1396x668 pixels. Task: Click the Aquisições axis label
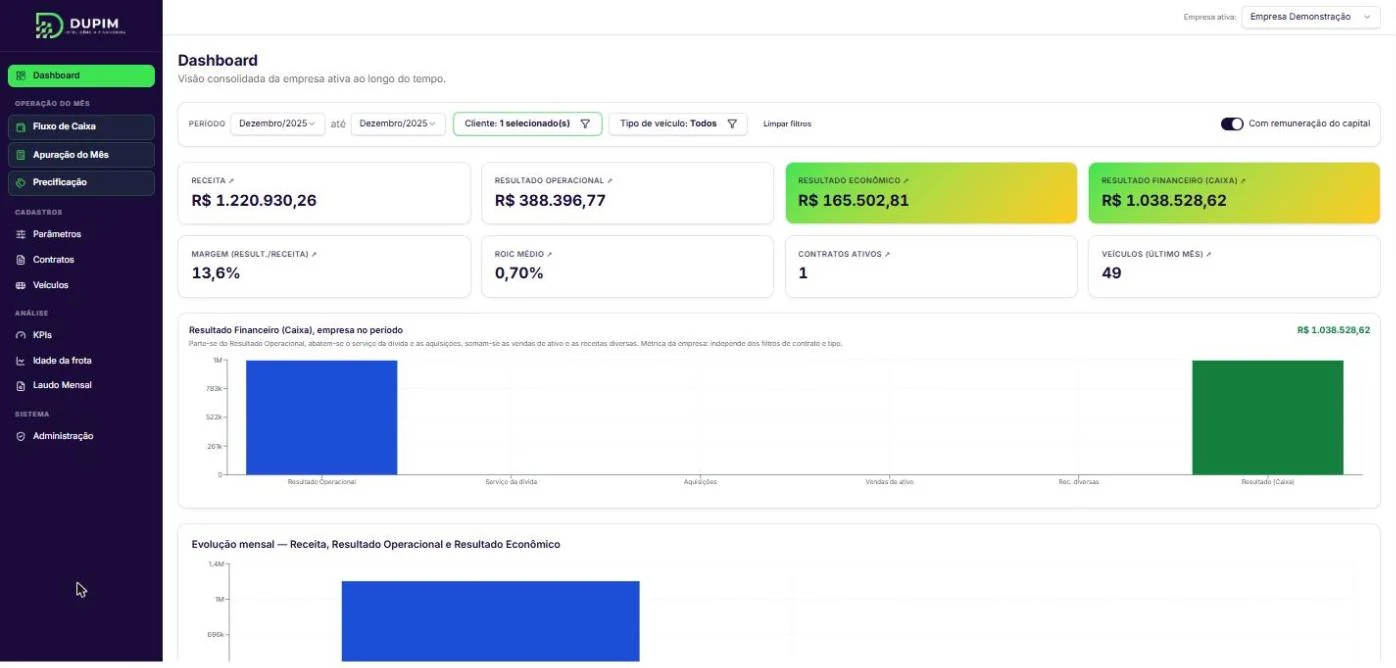(x=700, y=482)
